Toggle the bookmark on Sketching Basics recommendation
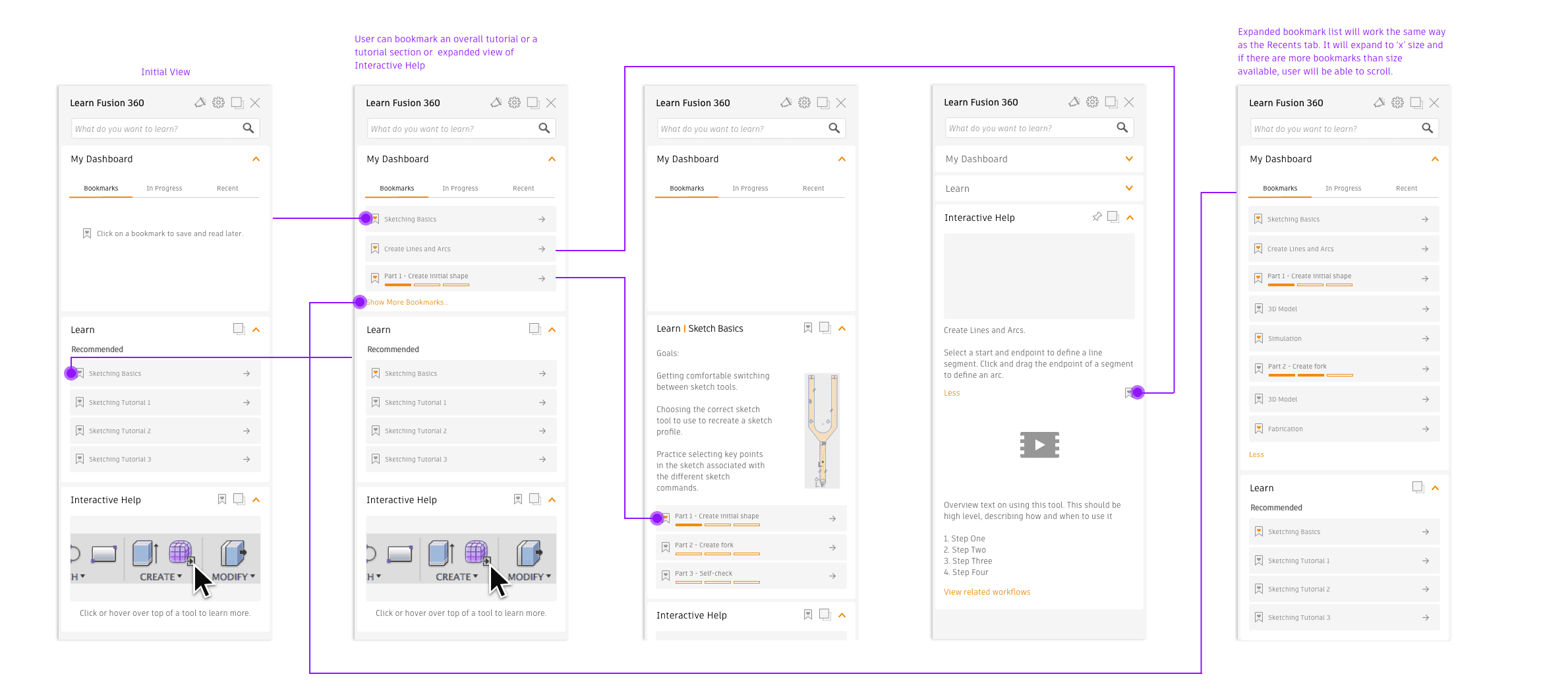Image resolution: width=1568 pixels, height=699 pixels. pyautogui.click(x=80, y=373)
